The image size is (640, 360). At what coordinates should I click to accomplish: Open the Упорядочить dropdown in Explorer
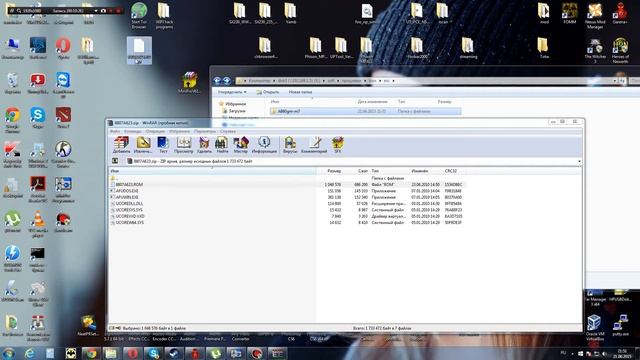(x=232, y=92)
